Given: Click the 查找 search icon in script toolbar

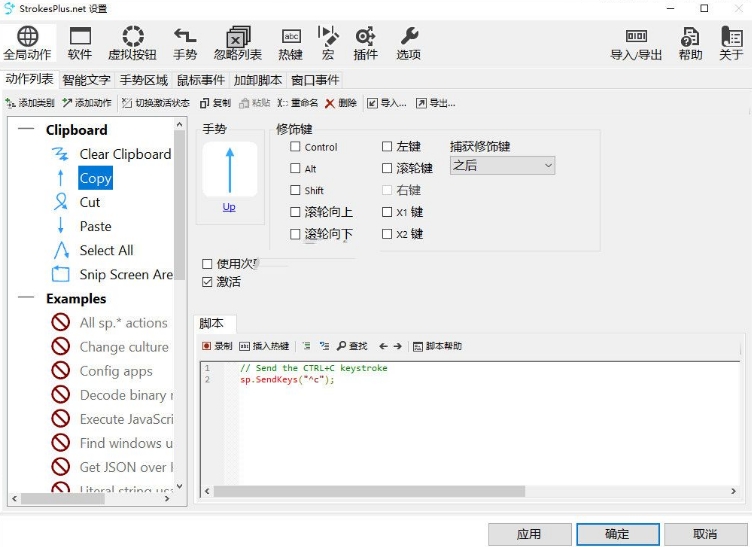Looking at the screenshot, I should pos(352,346).
